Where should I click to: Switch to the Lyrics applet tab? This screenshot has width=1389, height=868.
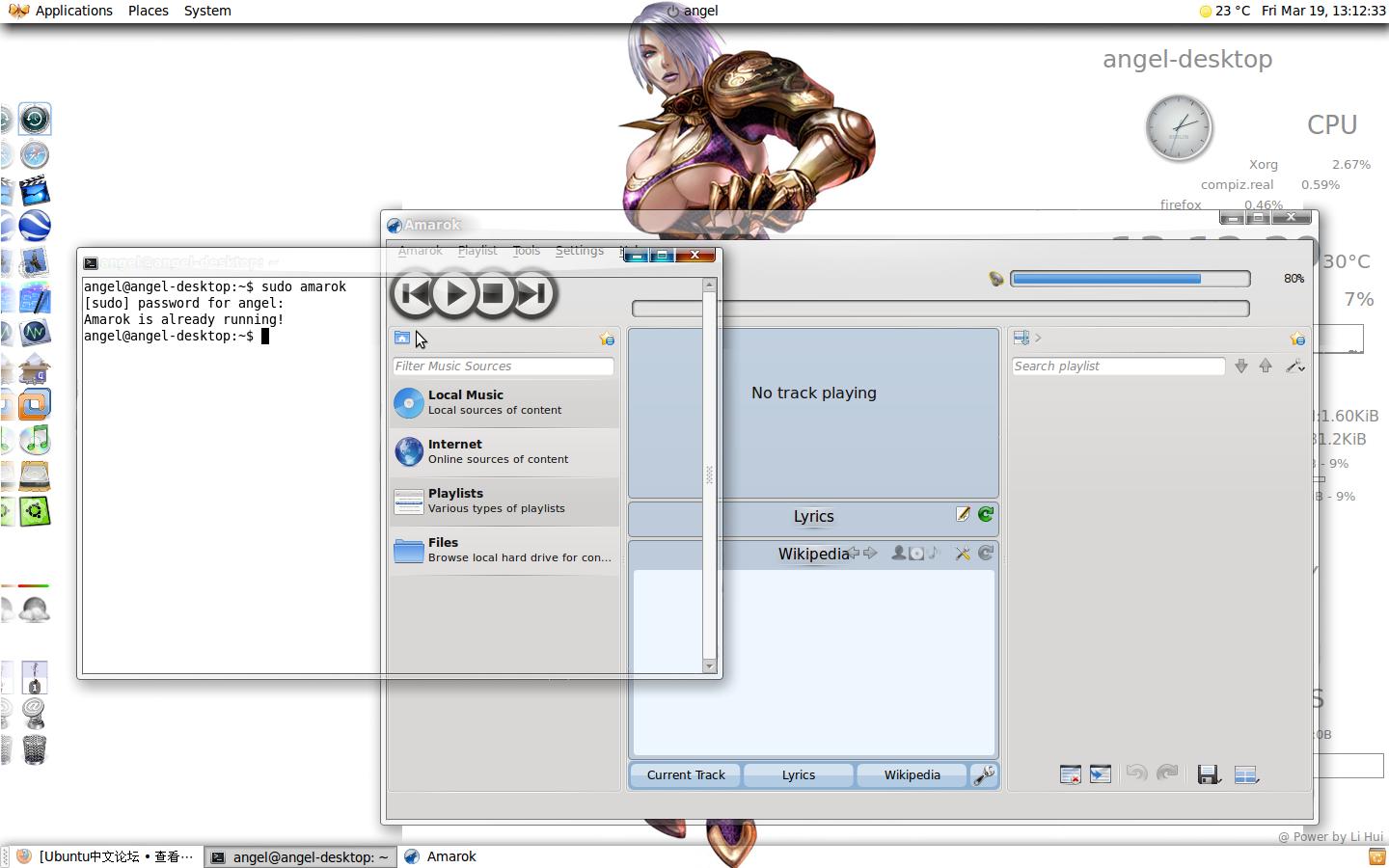(x=799, y=775)
